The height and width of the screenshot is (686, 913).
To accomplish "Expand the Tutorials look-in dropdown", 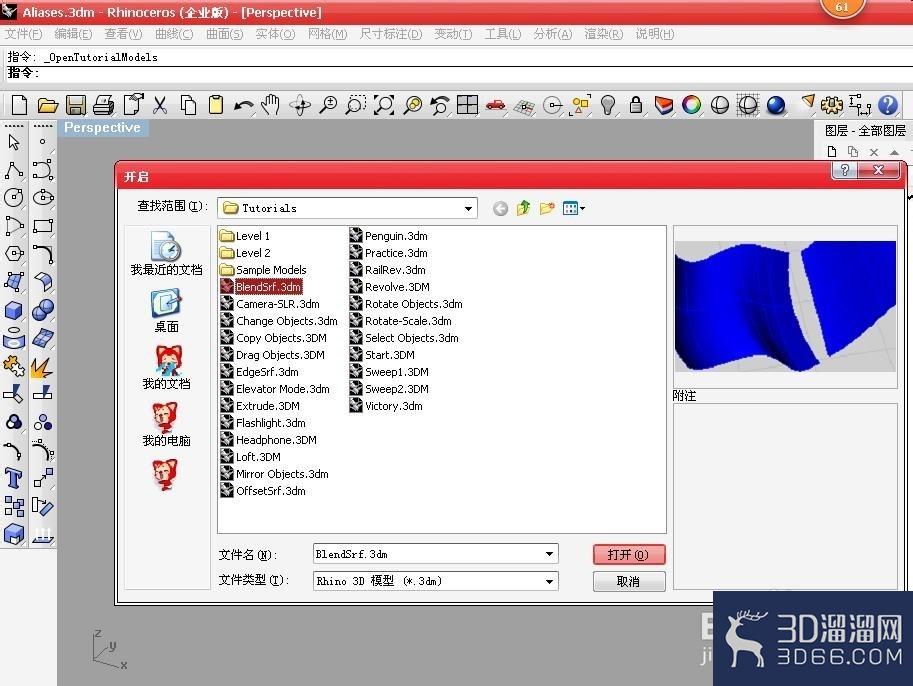I will point(468,208).
